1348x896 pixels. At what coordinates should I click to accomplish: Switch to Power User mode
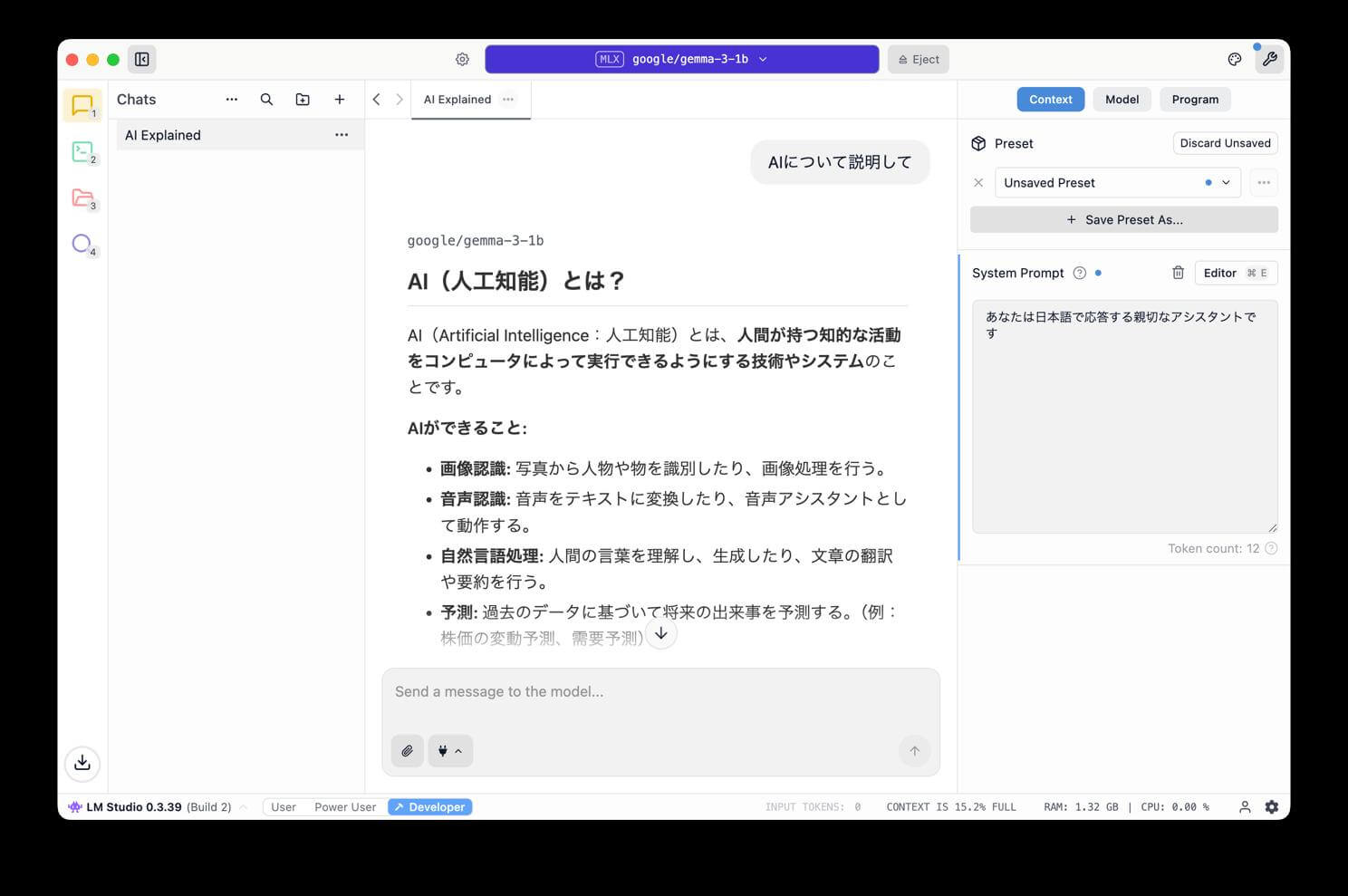pyautogui.click(x=345, y=807)
